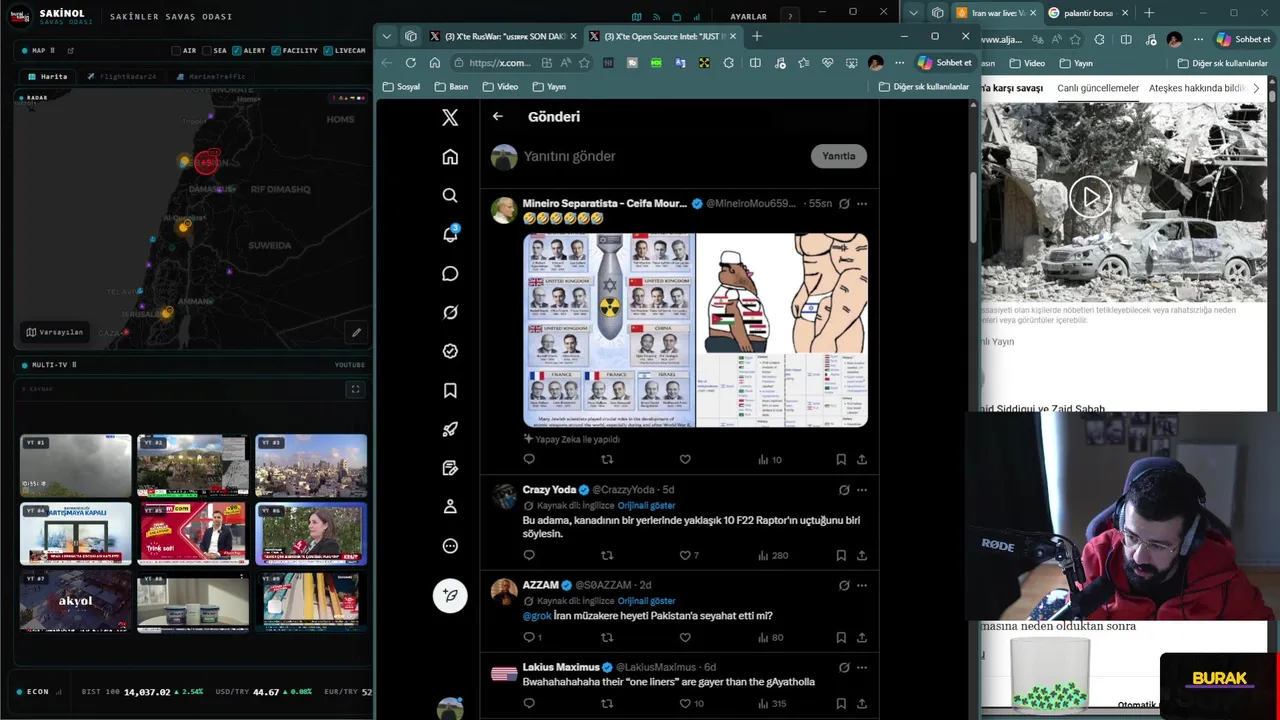
Task: Bookmark the AZZAM post
Action: tap(841, 637)
